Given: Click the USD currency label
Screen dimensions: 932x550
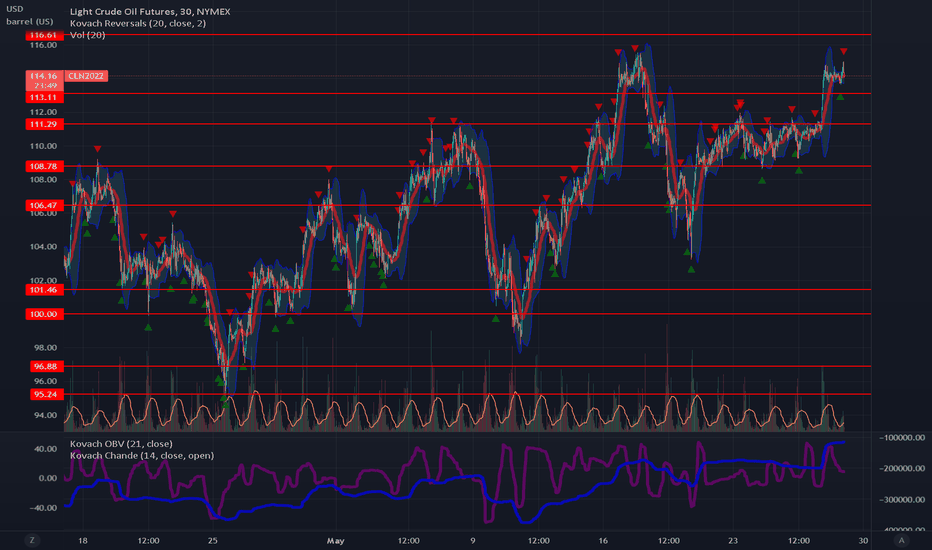Looking at the screenshot, I should coord(14,9).
